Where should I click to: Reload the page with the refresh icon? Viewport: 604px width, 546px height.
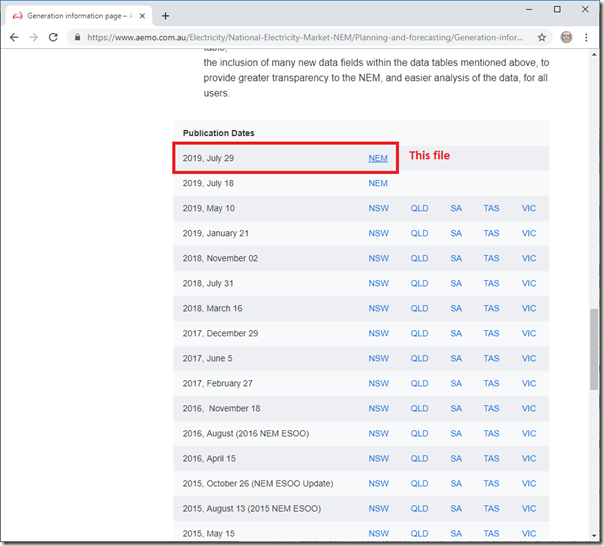tap(53, 37)
